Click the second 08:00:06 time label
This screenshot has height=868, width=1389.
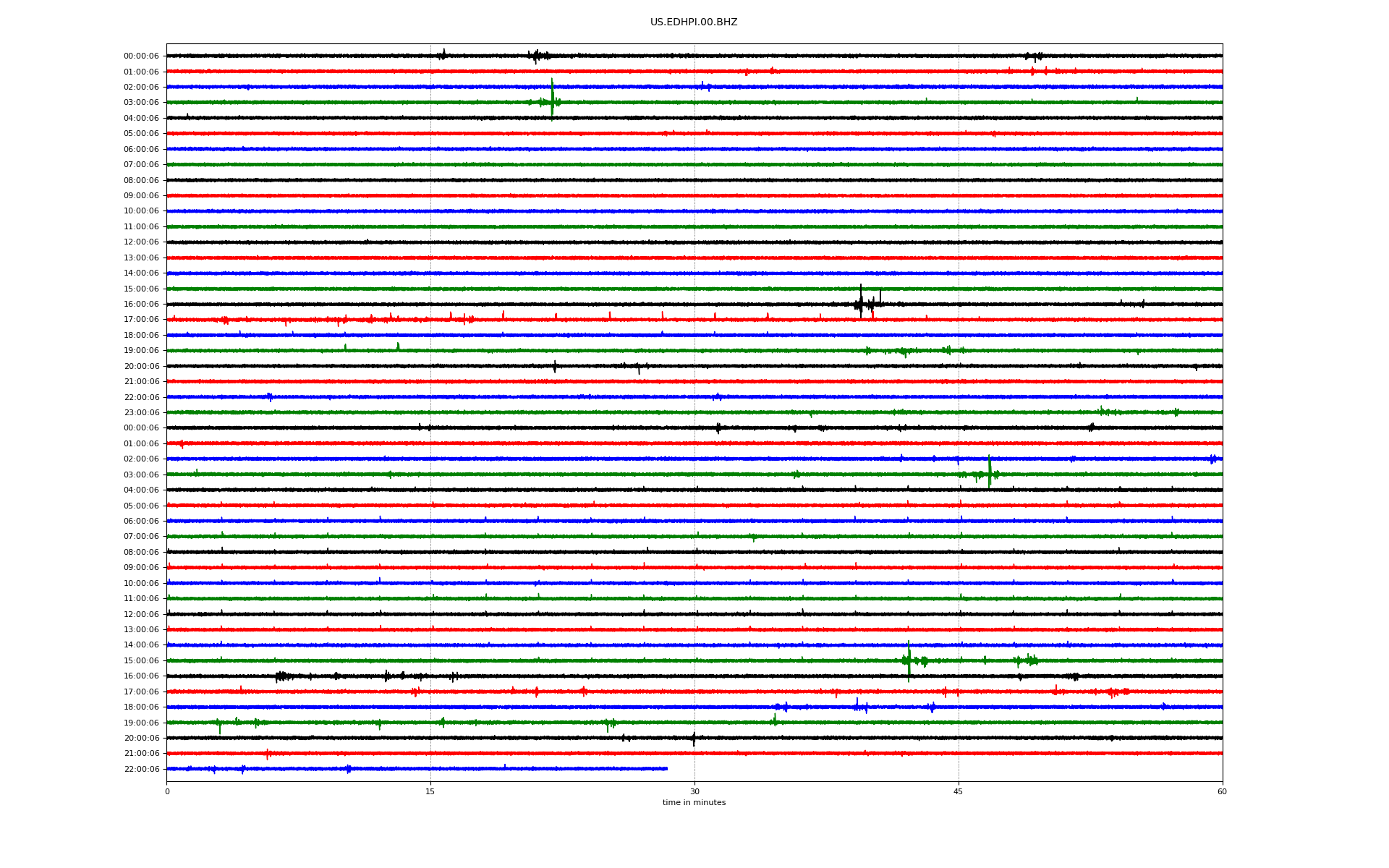pos(141,553)
